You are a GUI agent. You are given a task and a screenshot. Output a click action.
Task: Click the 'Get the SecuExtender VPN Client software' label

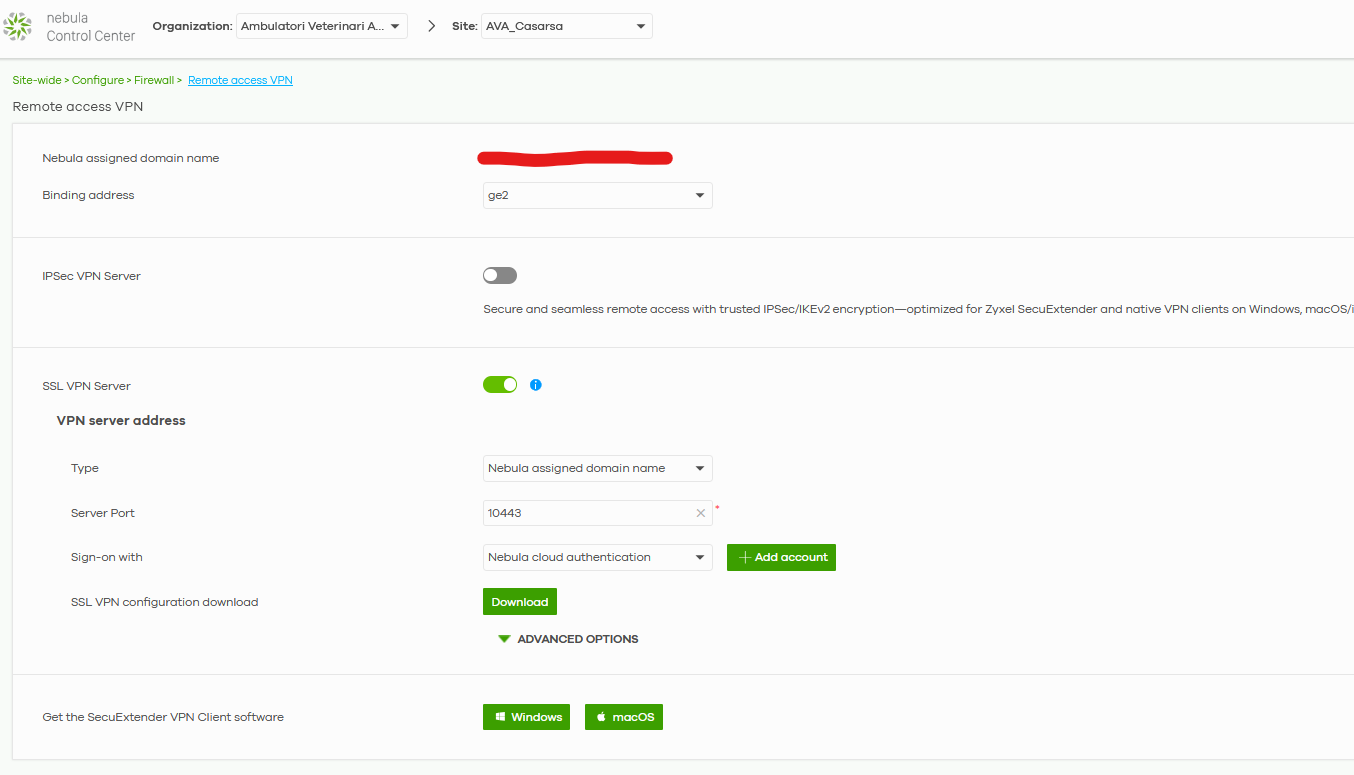click(163, 717)
